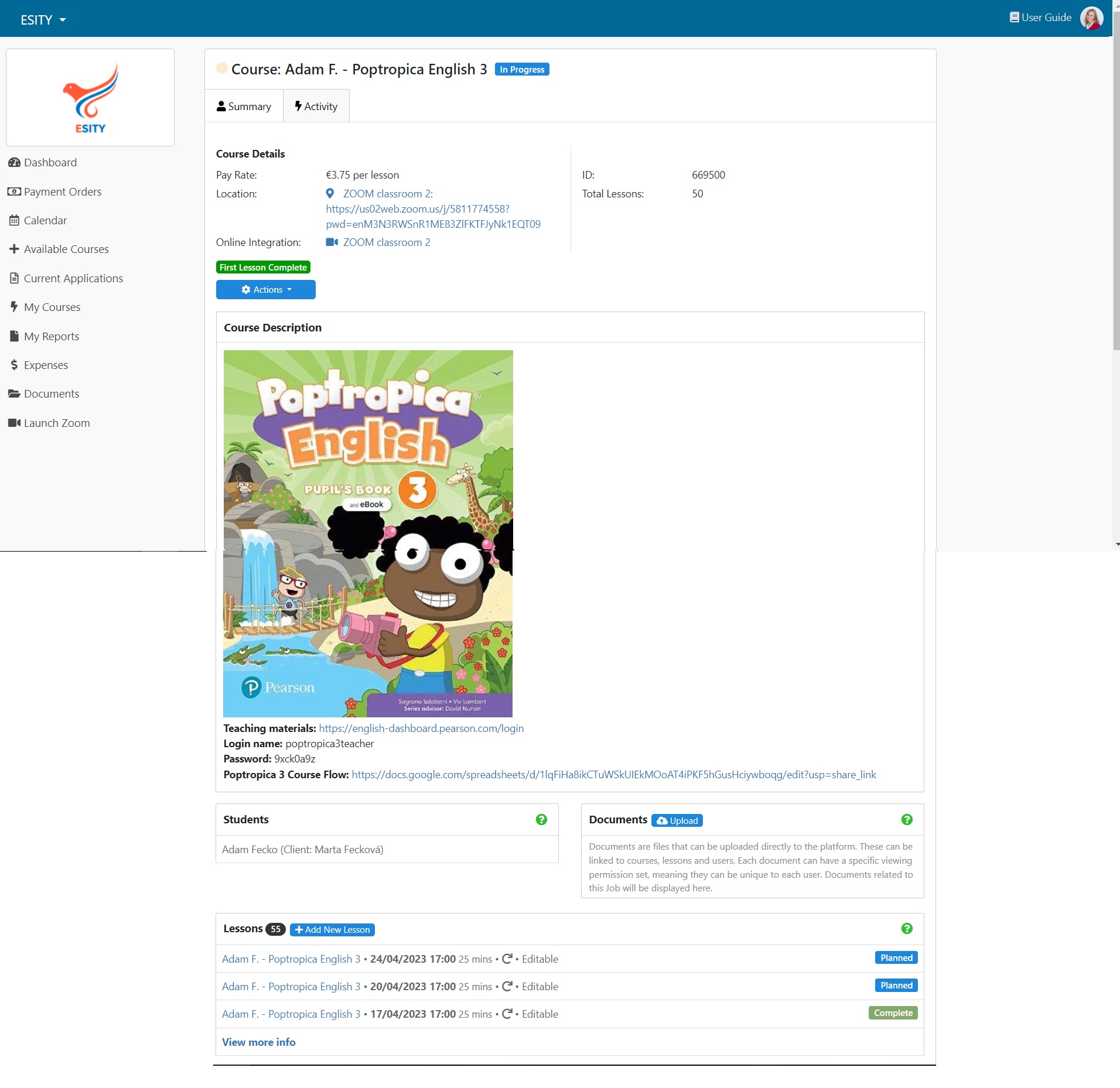The image size is (1120, 1088).
Task: Click the Lessons count badge 55
Action: click(275, 929)
